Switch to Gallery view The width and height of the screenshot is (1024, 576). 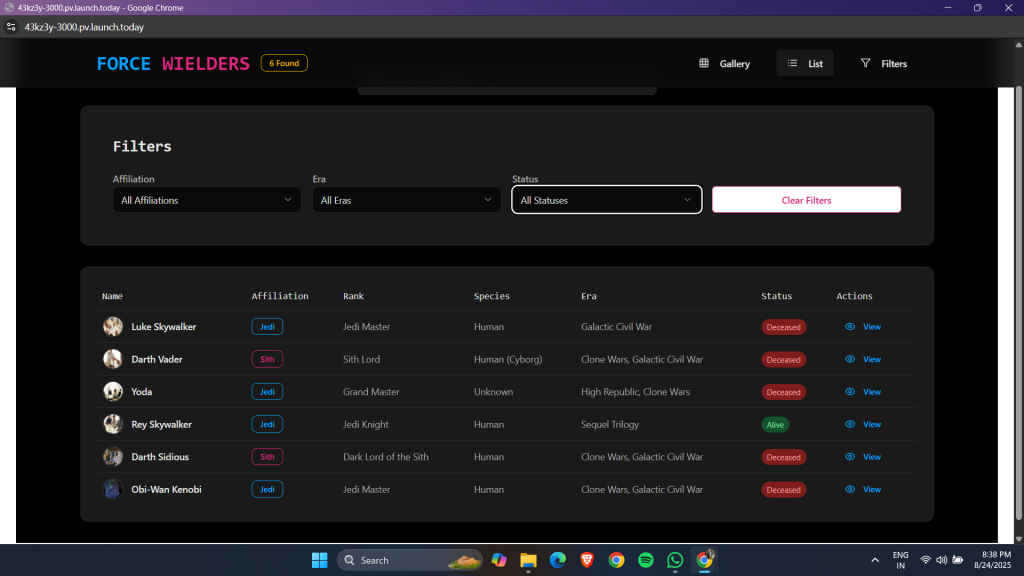pos(724,64)
